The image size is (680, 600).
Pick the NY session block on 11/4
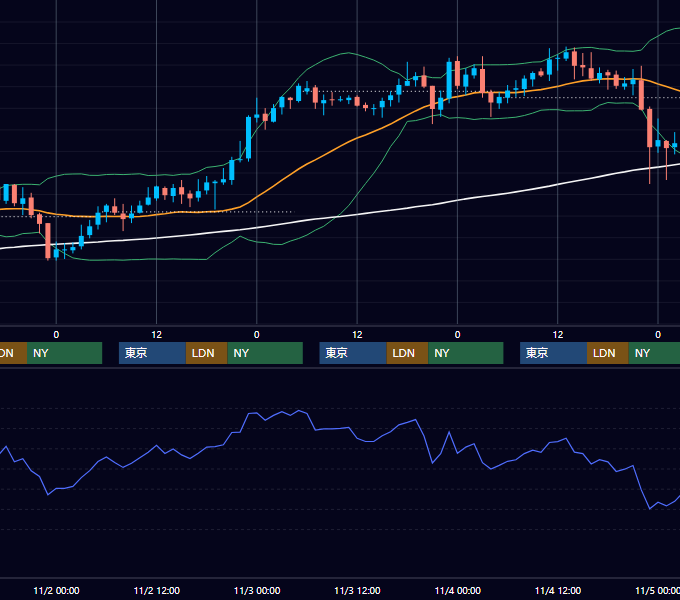pos(654,353)
